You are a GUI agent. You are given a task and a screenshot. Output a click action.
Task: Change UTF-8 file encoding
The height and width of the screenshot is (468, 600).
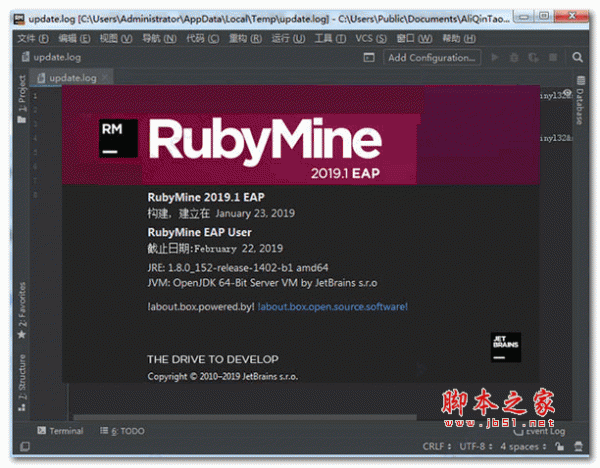476,447
